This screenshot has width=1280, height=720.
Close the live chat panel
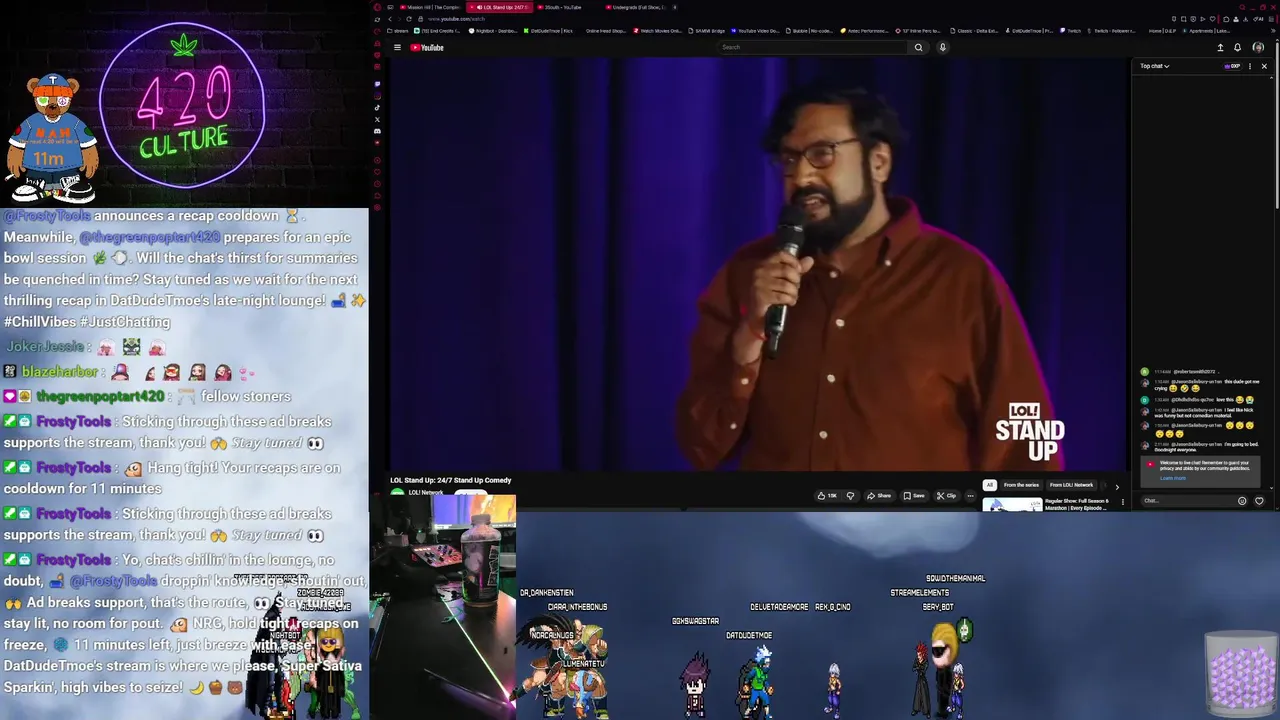point(1264,66)
